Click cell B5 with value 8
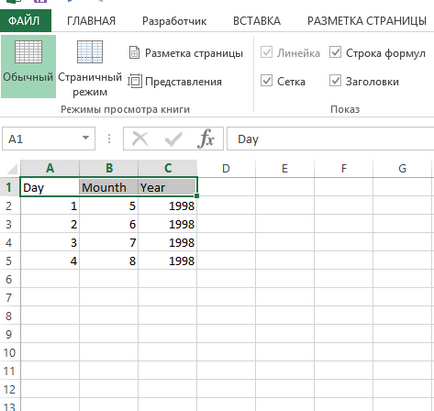The height and width of the screenshot is (411, 434). coord(109,261)
